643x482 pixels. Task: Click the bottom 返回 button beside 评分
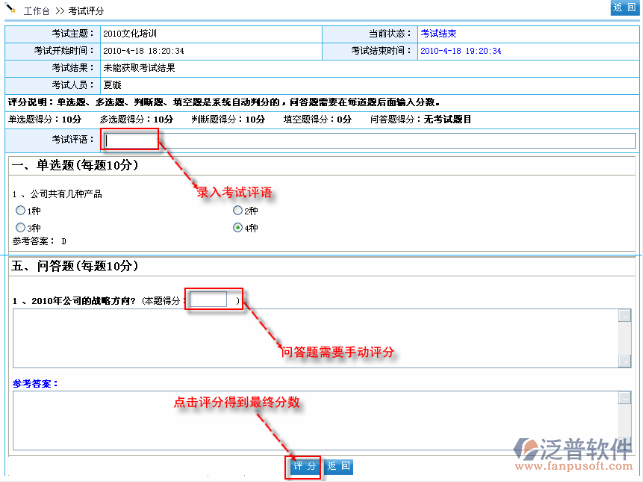[x=338, y=466]
